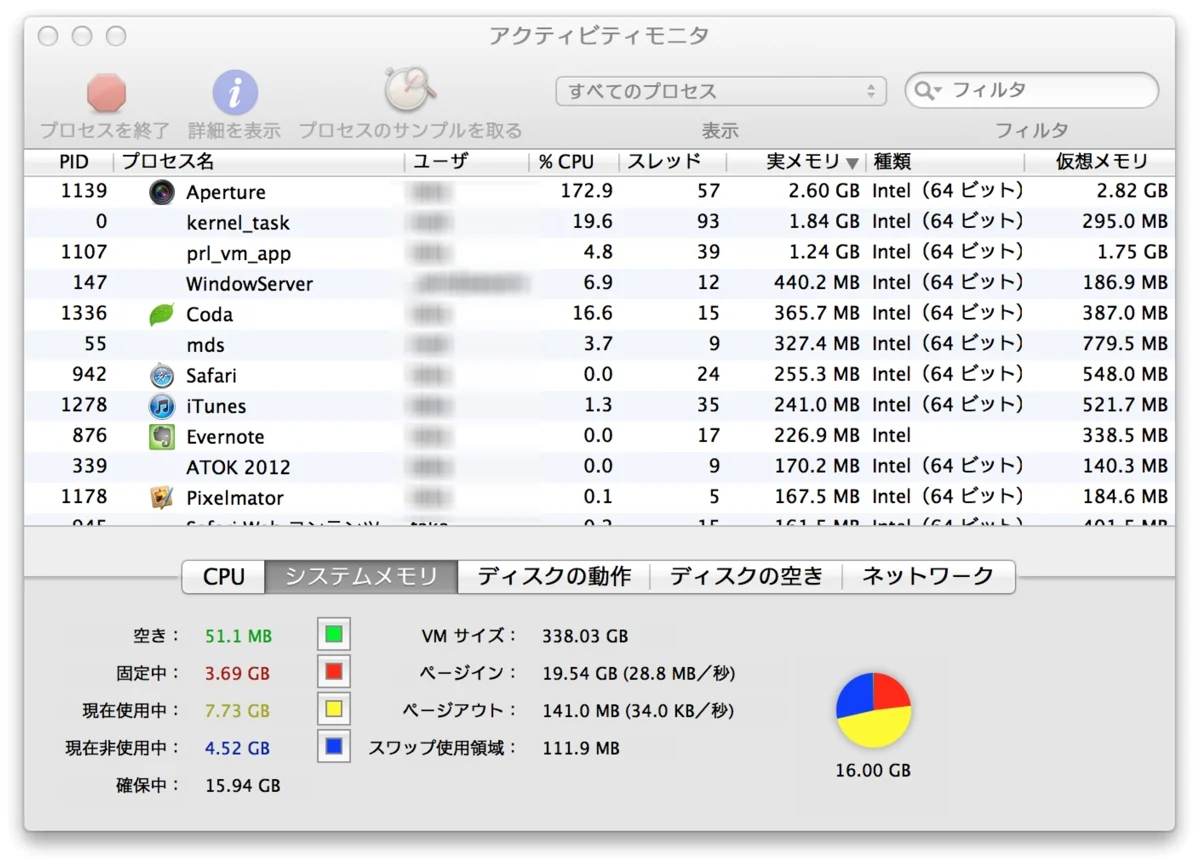Click Evernote's Intel type cell
Image resolution: width=1200 pixels, height=866 pixels.
click(x=891, y=436)
